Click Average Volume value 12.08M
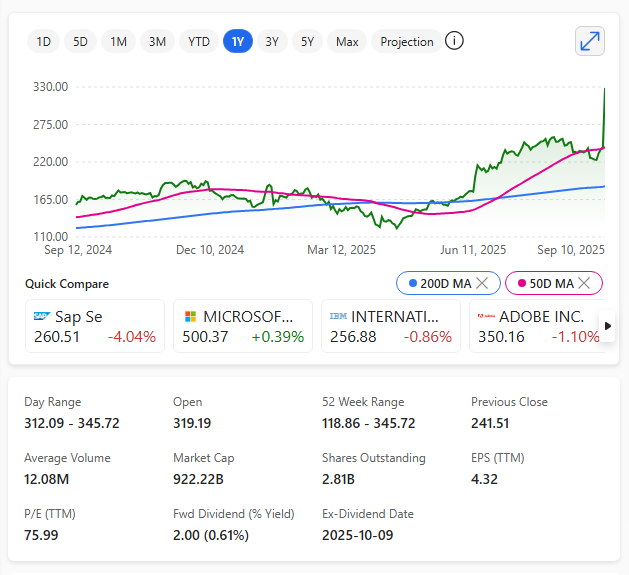The width and height of the screenshot is (629, 575). tap(47, 479)
